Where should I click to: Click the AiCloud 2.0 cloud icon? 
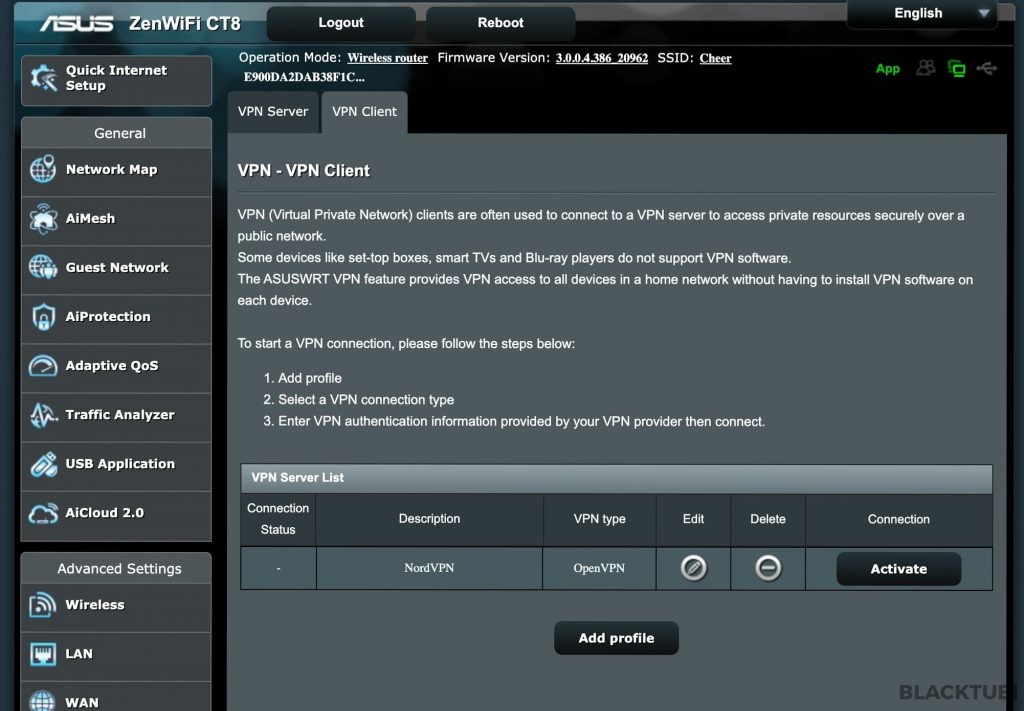coord(43,513)
